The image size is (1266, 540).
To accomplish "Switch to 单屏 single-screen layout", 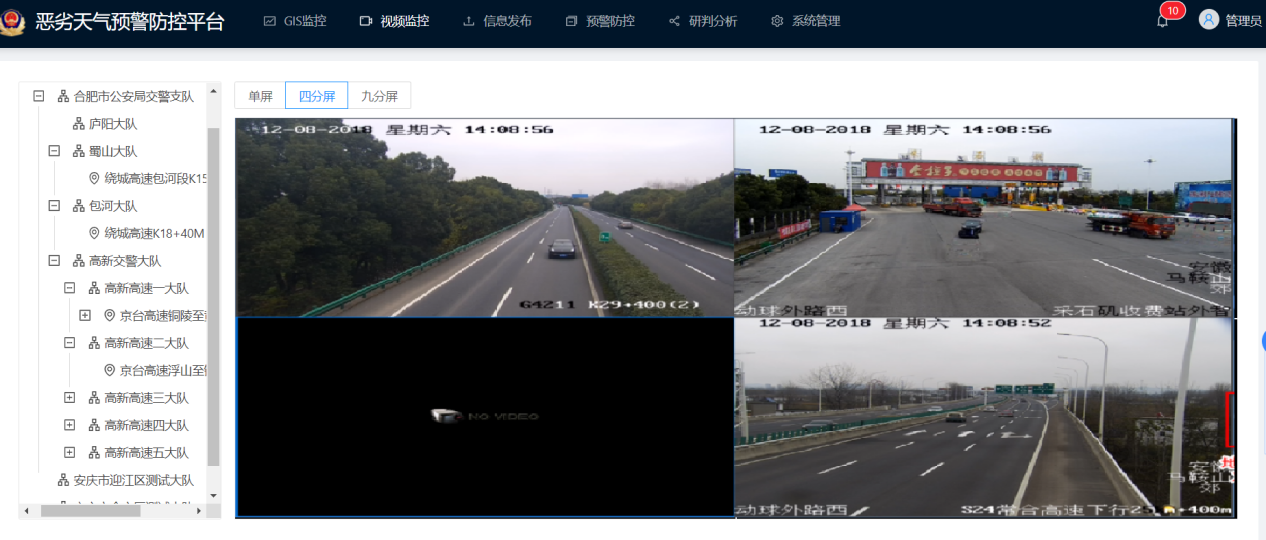I will [260, 96].
